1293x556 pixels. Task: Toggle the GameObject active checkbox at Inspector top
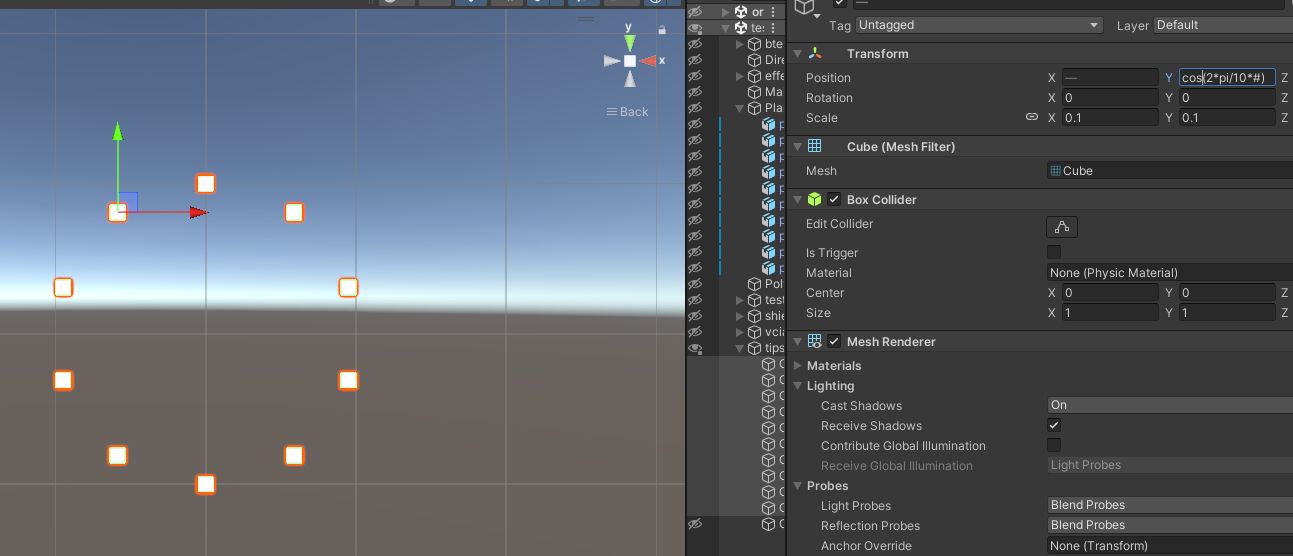point(840,3)
